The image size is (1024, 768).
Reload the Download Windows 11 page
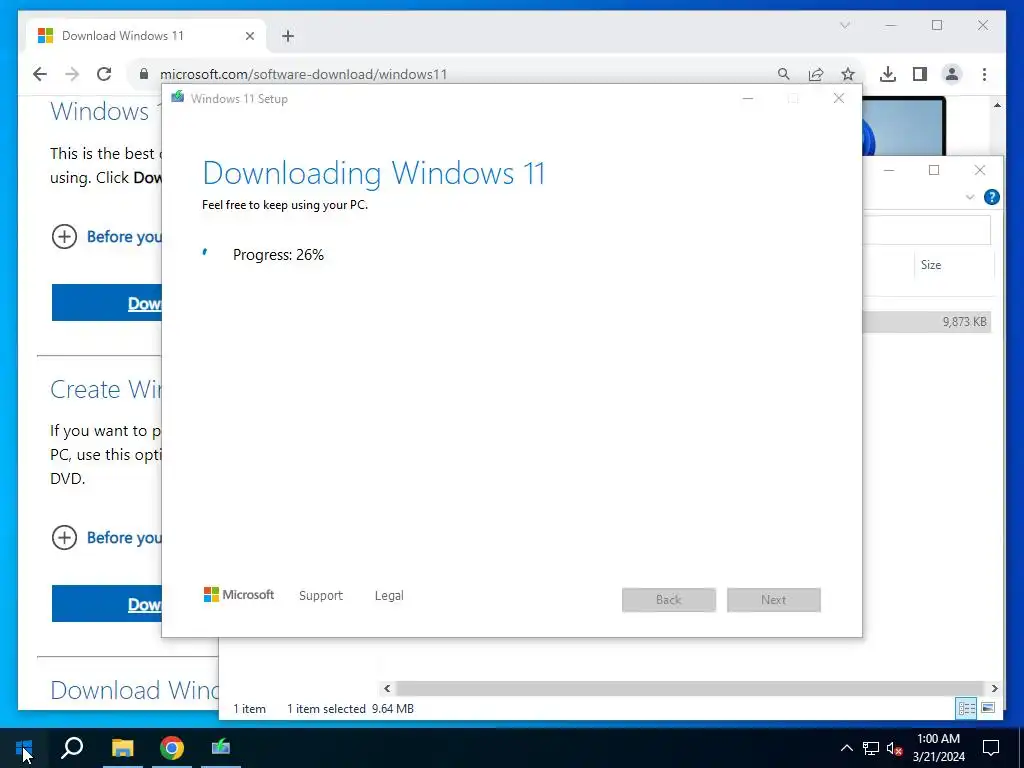point(104,74)
